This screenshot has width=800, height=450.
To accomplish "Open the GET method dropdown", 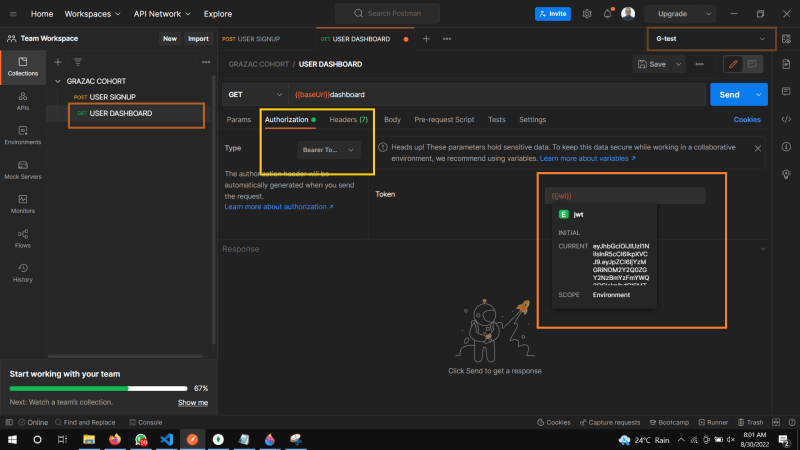I will [255, 94].
